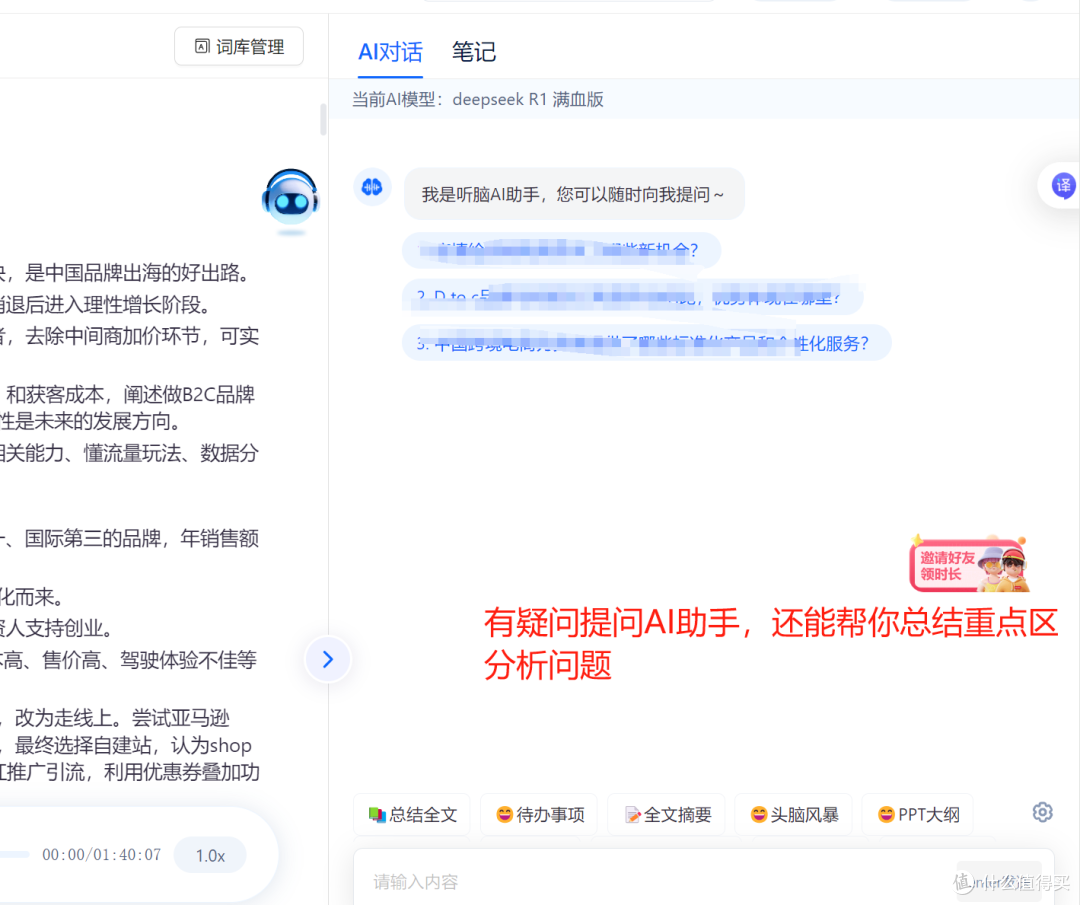1080x905 pixels.
Task: Collapse panel with the right chevron arrow
Action: tap(328, 659)
